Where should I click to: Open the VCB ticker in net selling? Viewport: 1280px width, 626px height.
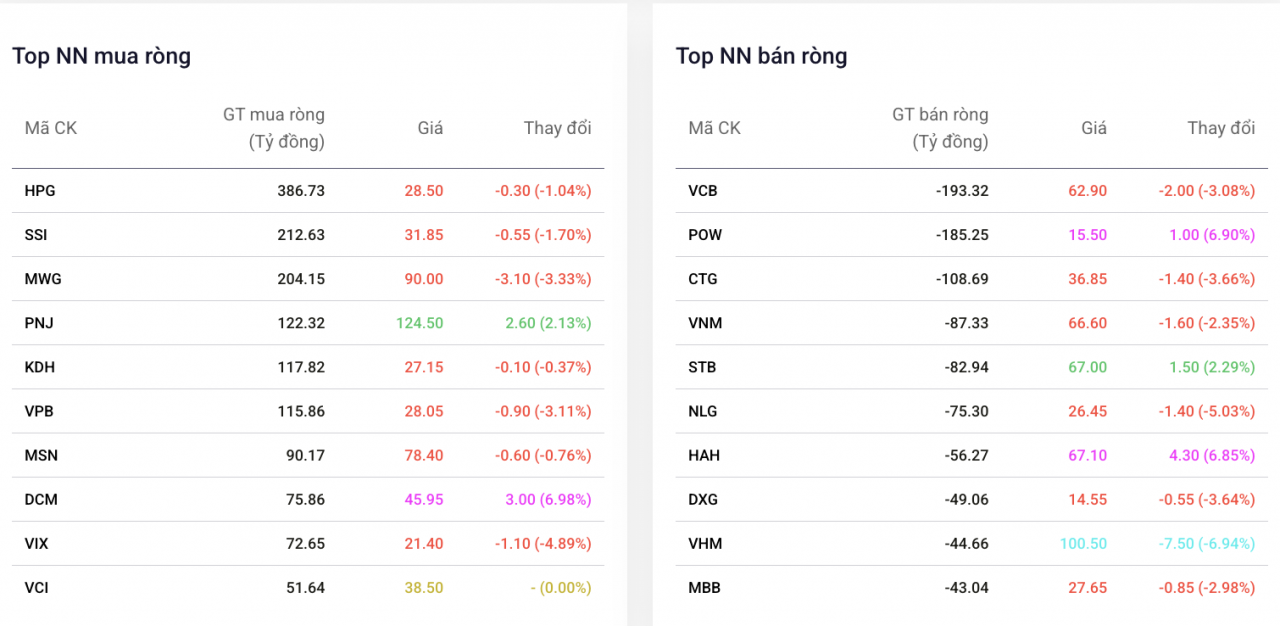click(703, 191)
